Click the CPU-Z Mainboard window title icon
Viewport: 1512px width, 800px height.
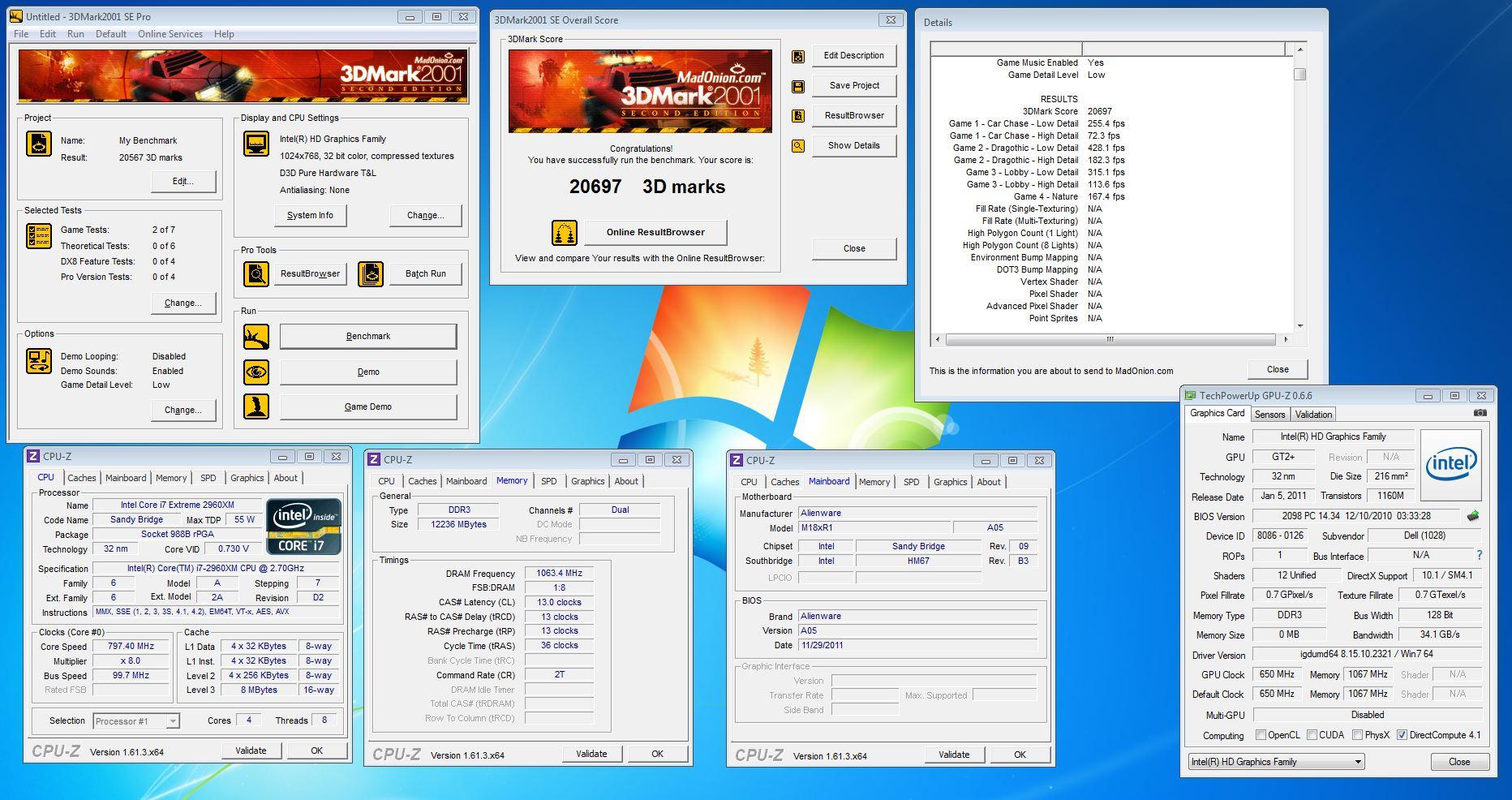click(x=737, y=461)
